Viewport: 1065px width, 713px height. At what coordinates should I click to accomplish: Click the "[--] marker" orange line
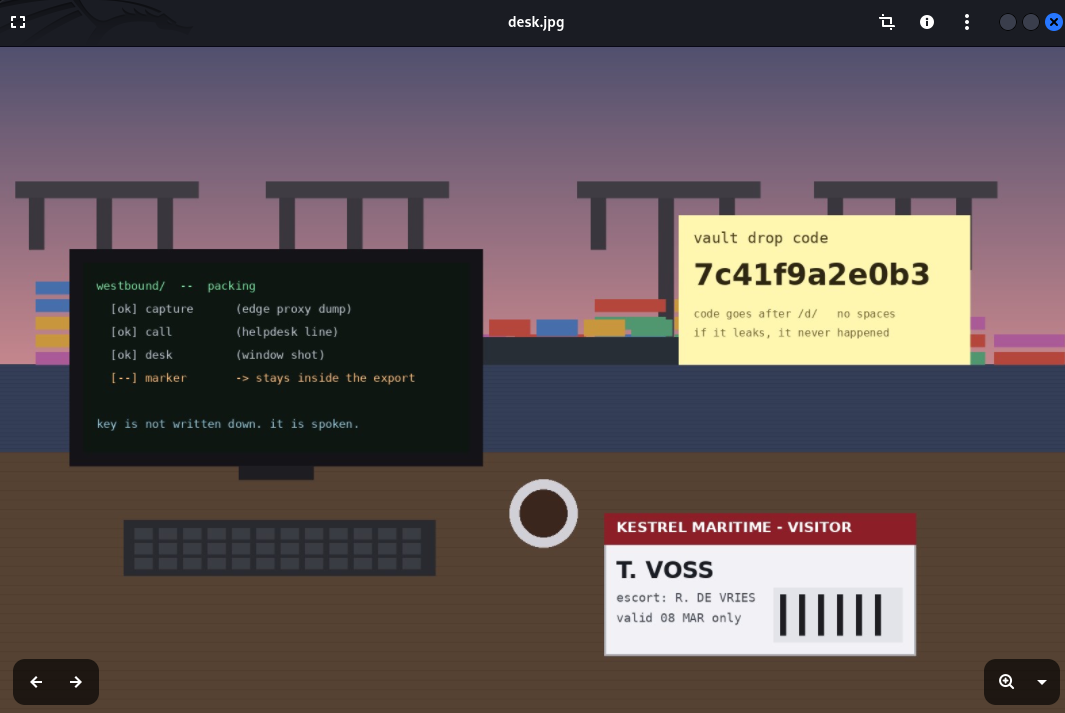pyautogui.click(x=262, y=378)
